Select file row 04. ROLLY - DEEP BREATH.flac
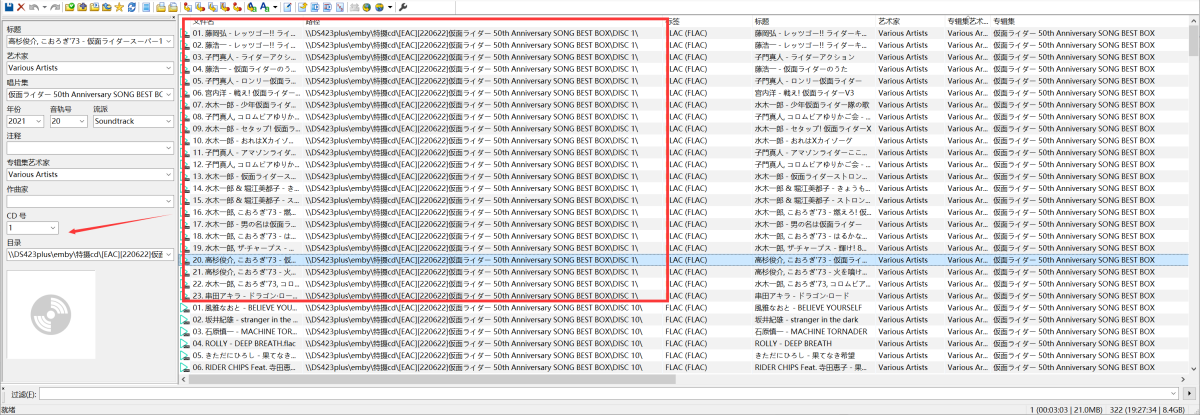Image resolution: width=1200 pixels, height=415 pixels. (686, 343)
